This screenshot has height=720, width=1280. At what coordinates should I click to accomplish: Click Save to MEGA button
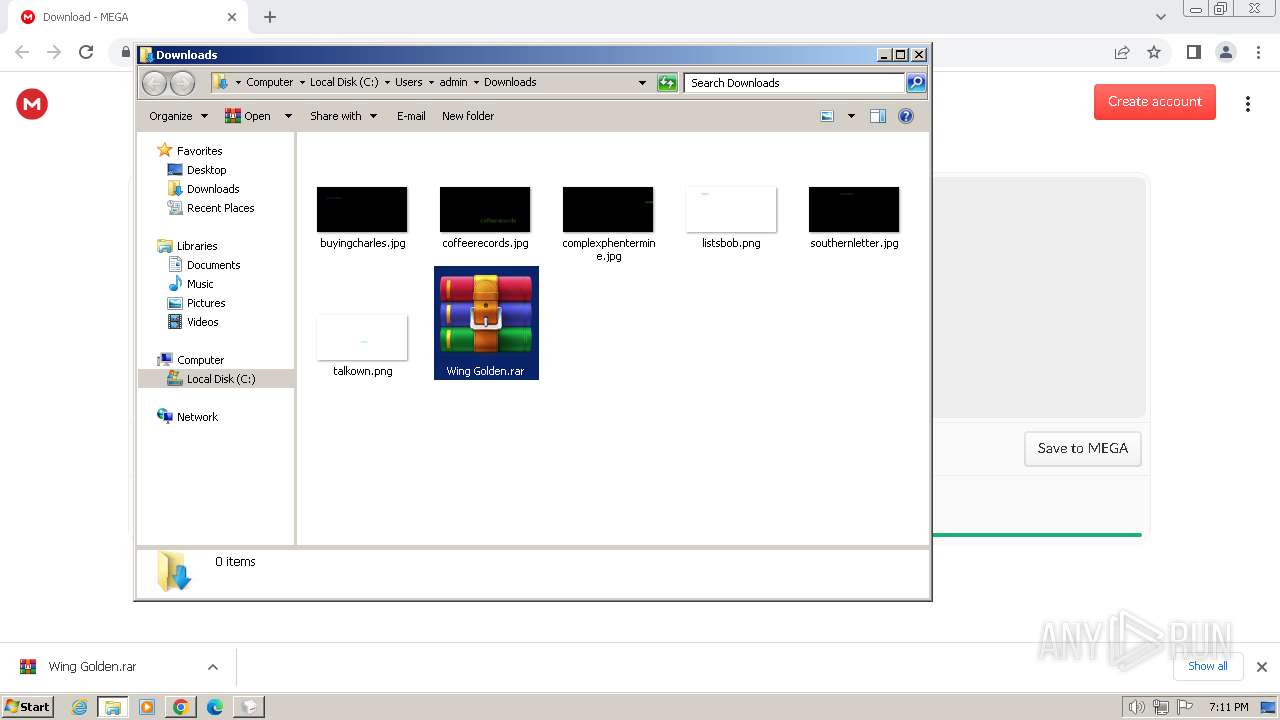tap(1083, 449)
